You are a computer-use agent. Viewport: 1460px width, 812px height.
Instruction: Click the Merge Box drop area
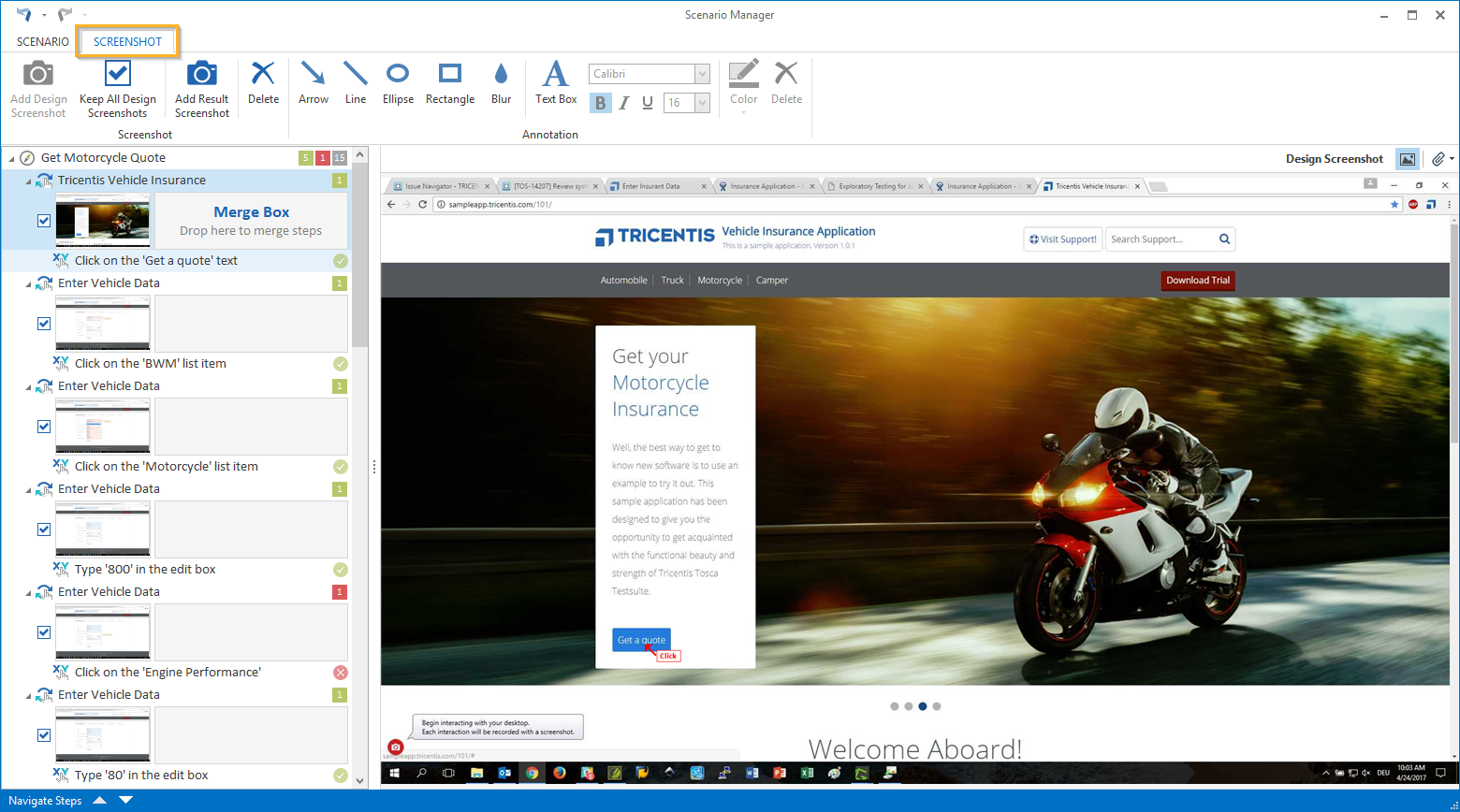tap(251, 221)
